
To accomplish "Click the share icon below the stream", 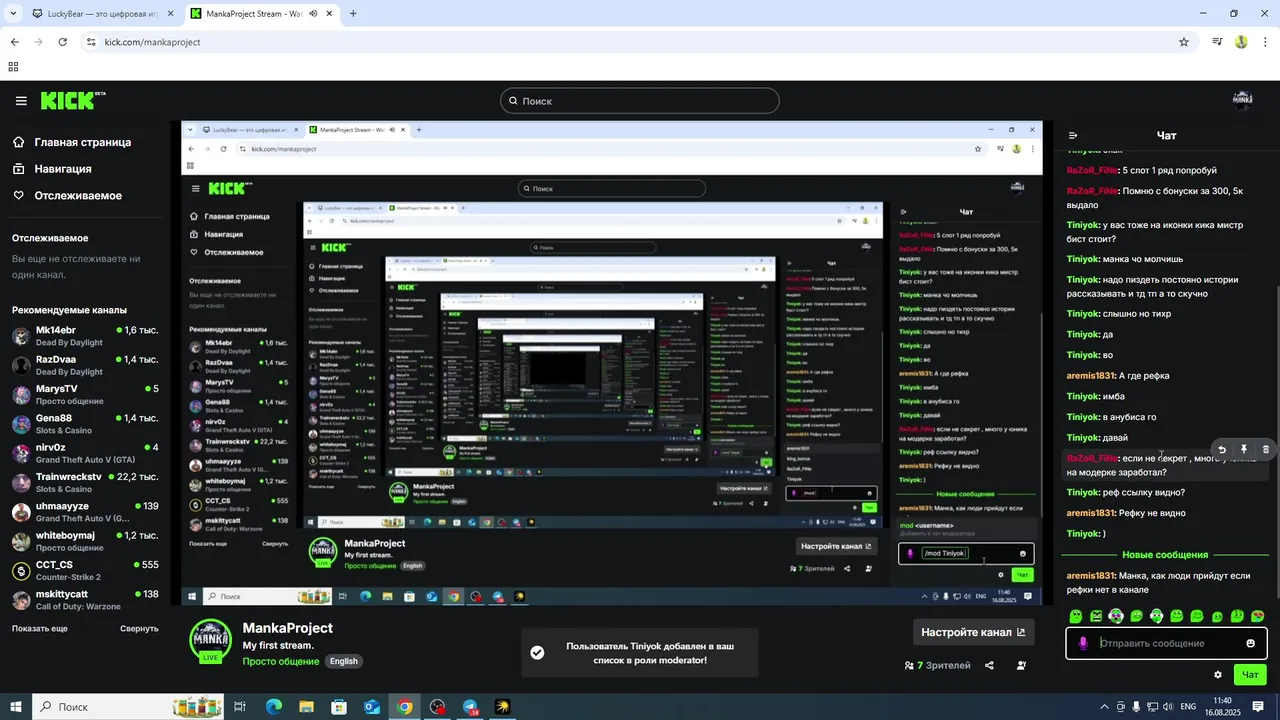I will [x=989, y=665].
